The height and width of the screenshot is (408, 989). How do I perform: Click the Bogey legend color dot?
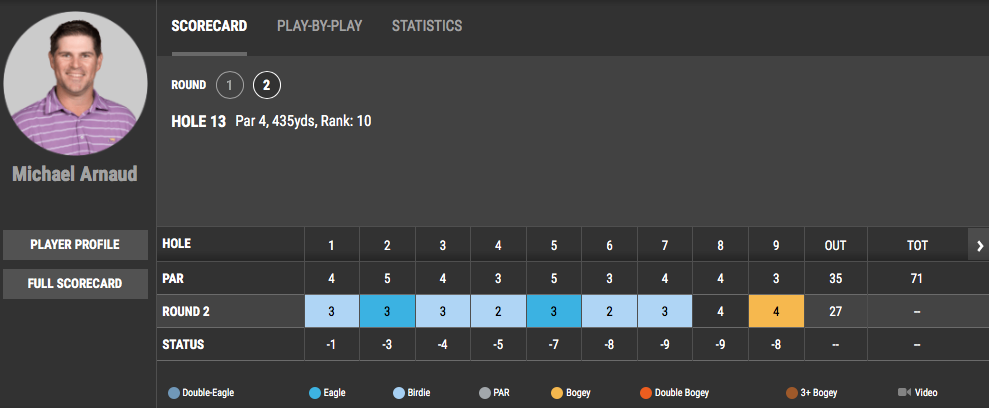[x=557, y=393]
